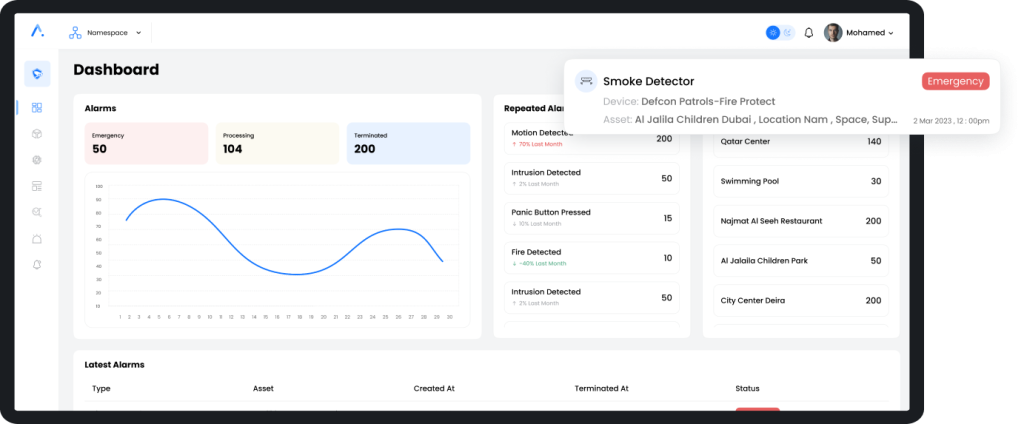Click the Created At column header
1024x424 pixels.
(434, 389)
